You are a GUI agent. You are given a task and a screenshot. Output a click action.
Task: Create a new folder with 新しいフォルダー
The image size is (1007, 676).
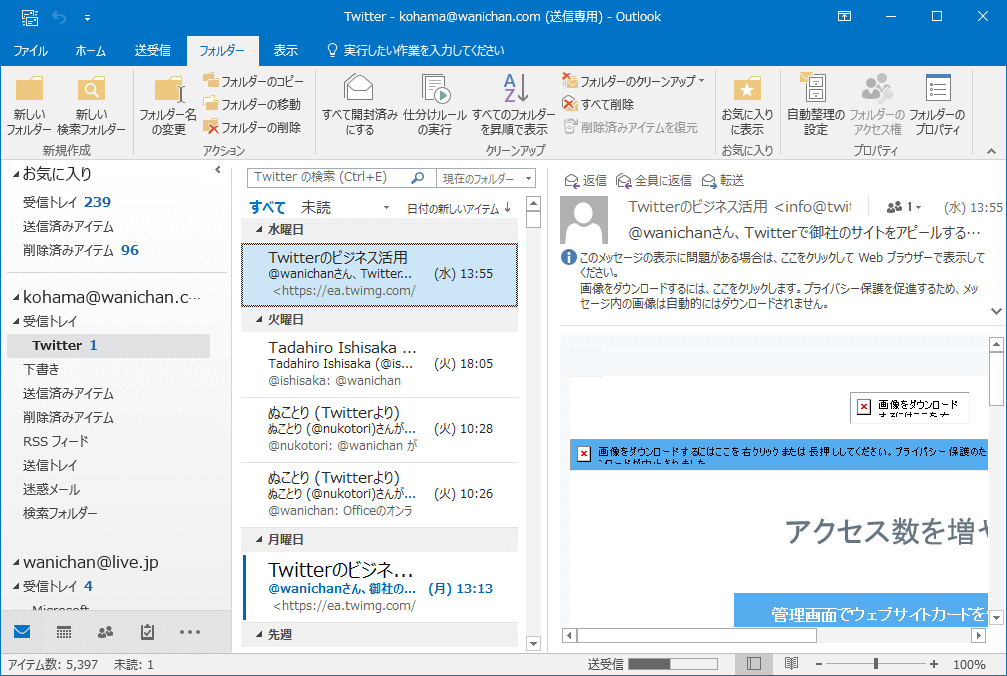point(29,105)
